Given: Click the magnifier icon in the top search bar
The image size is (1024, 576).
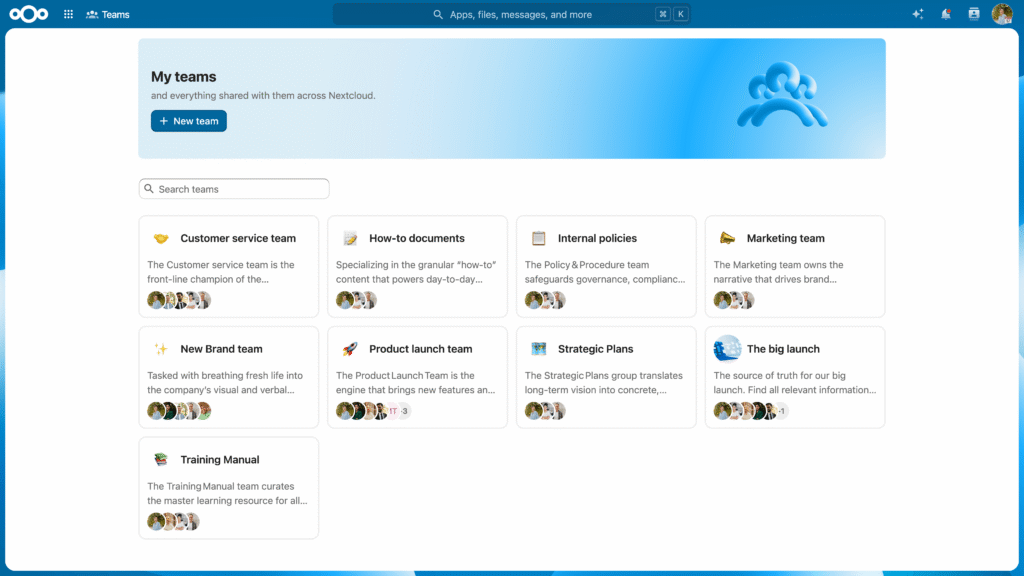Looking at the screenshot, I should pos(438,14).
